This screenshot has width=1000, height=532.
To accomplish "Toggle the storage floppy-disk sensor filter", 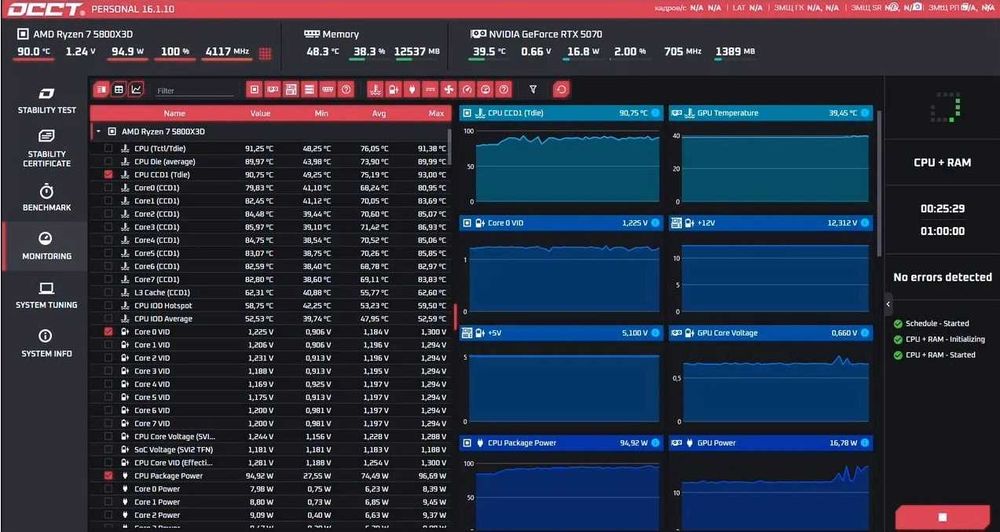I will point(291,89).
